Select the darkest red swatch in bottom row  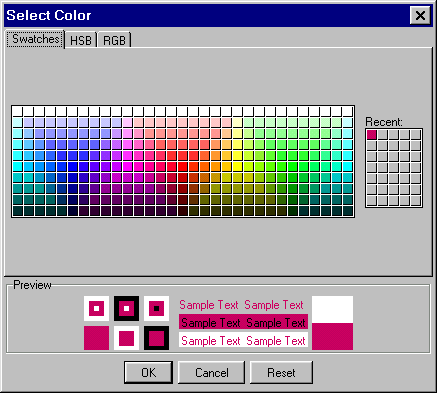(182, 210)
